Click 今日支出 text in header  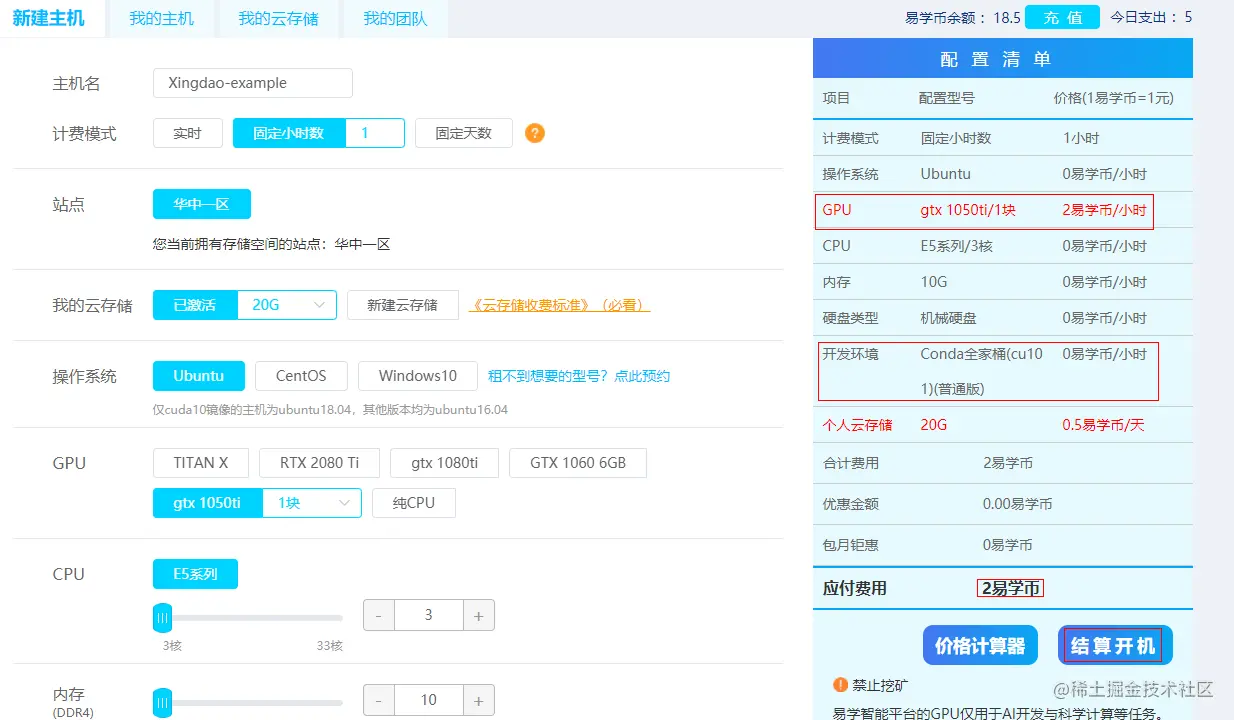coord(1151,17)
